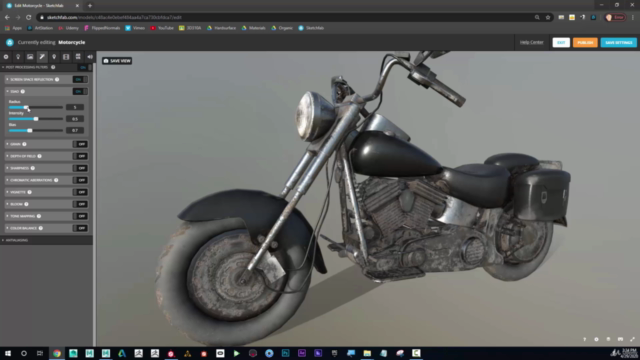Turn off Screen Space Reflection switch
Screen dimensions: 640x360
click(80, 79)
